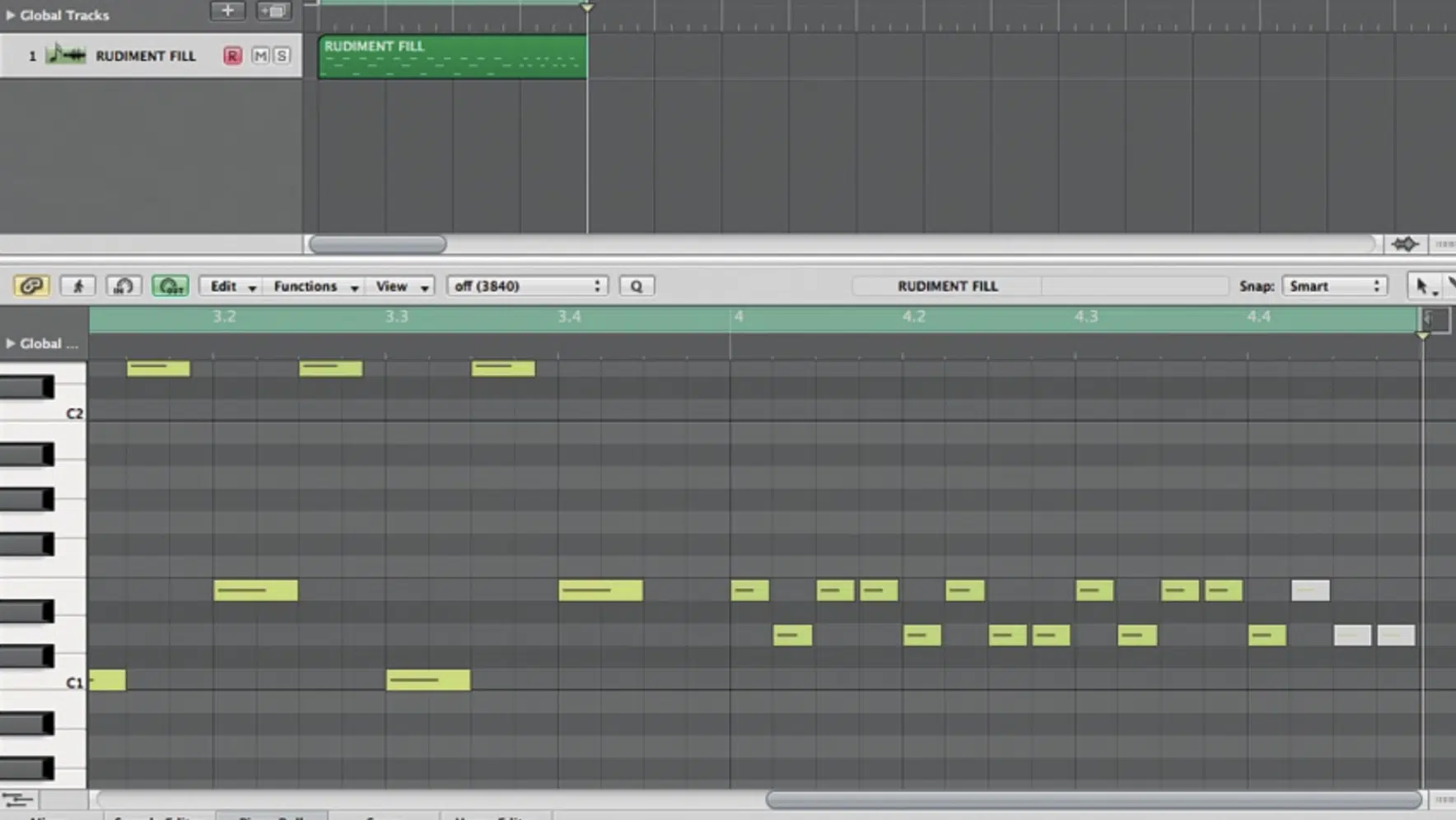Select the light grey note after 4.4

click(1310, 590)
